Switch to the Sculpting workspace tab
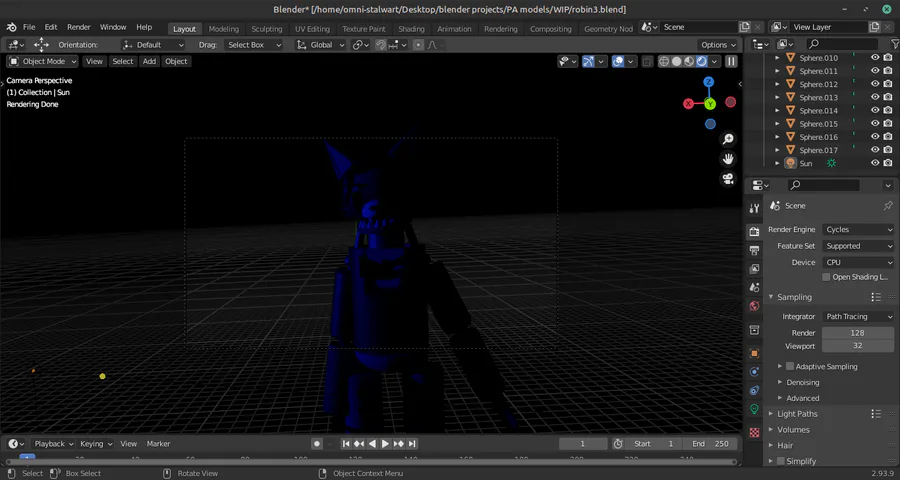This screenshot has width=900, height=480. click(x=266, y=29)
